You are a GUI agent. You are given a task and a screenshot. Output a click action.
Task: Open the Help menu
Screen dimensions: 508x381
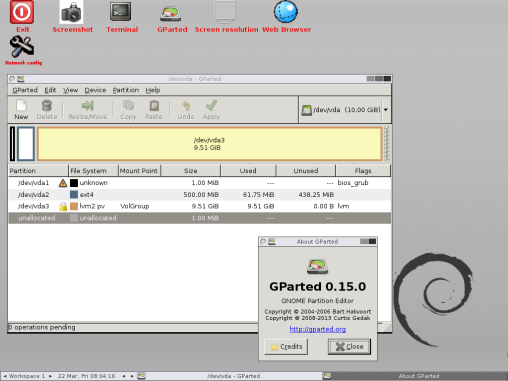click(153, 90)
